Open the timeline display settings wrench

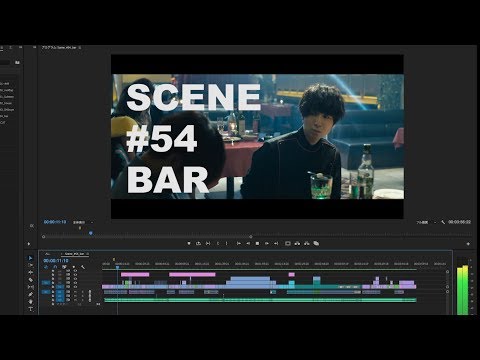pos(83,267)
